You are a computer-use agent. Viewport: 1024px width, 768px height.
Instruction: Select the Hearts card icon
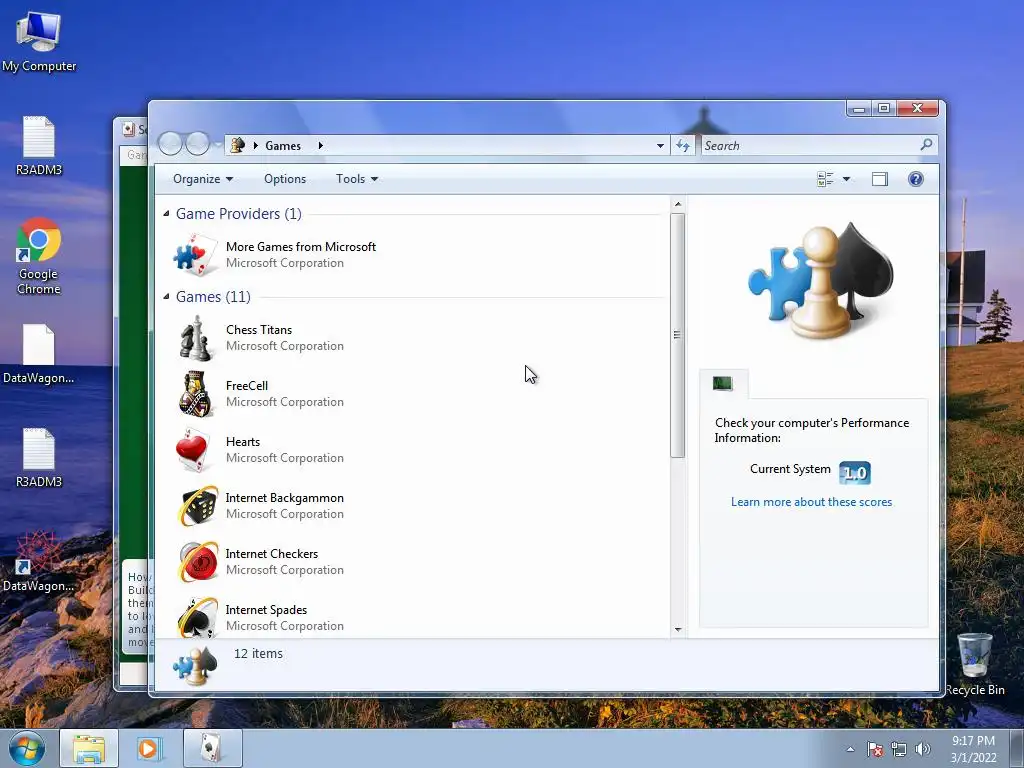pyautogui.click(x=194, y=450)
